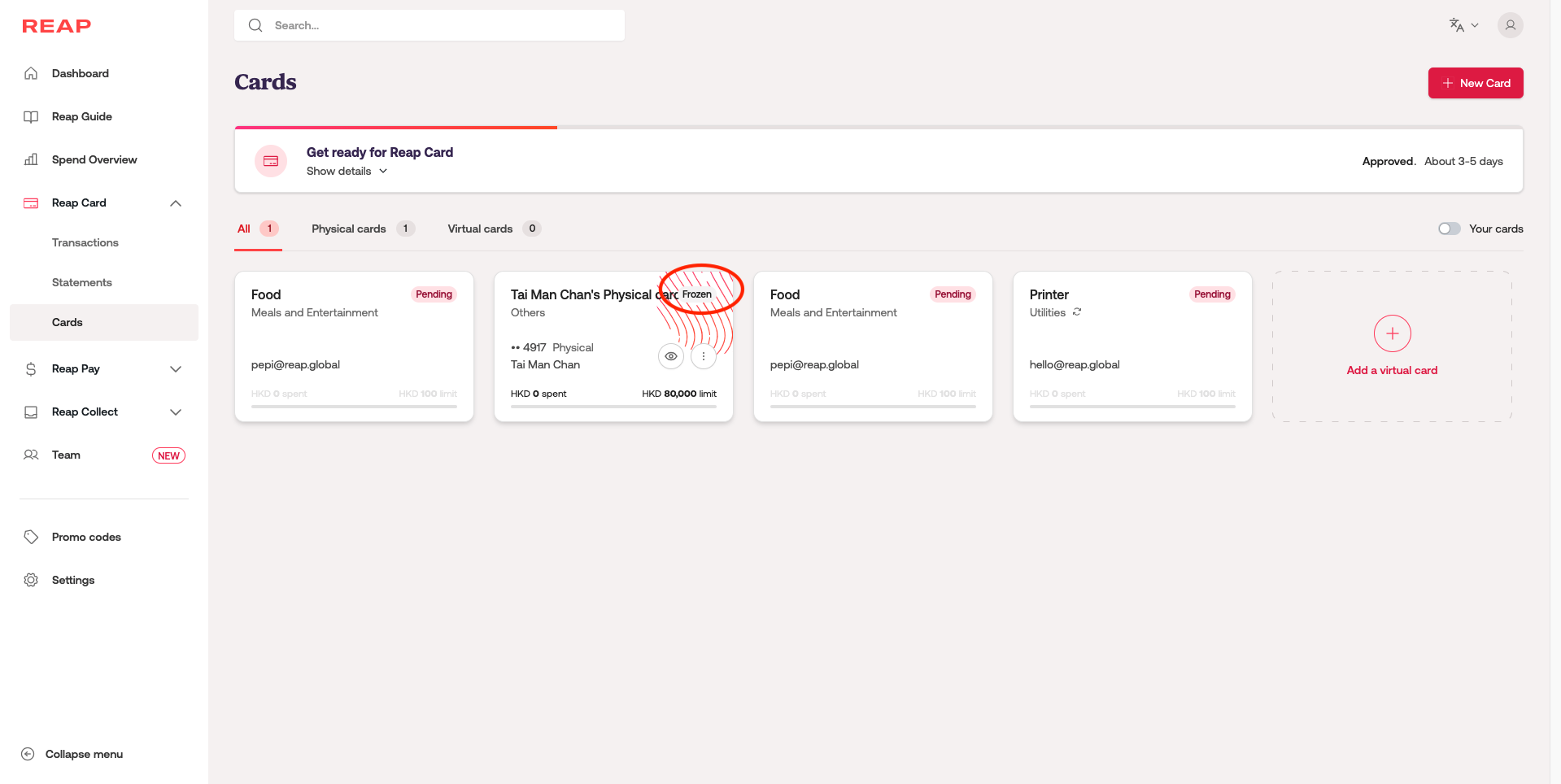This screenshot has width=1561, height=784.
Task: Open the Dashboard home icon
Action: [31, 73]
